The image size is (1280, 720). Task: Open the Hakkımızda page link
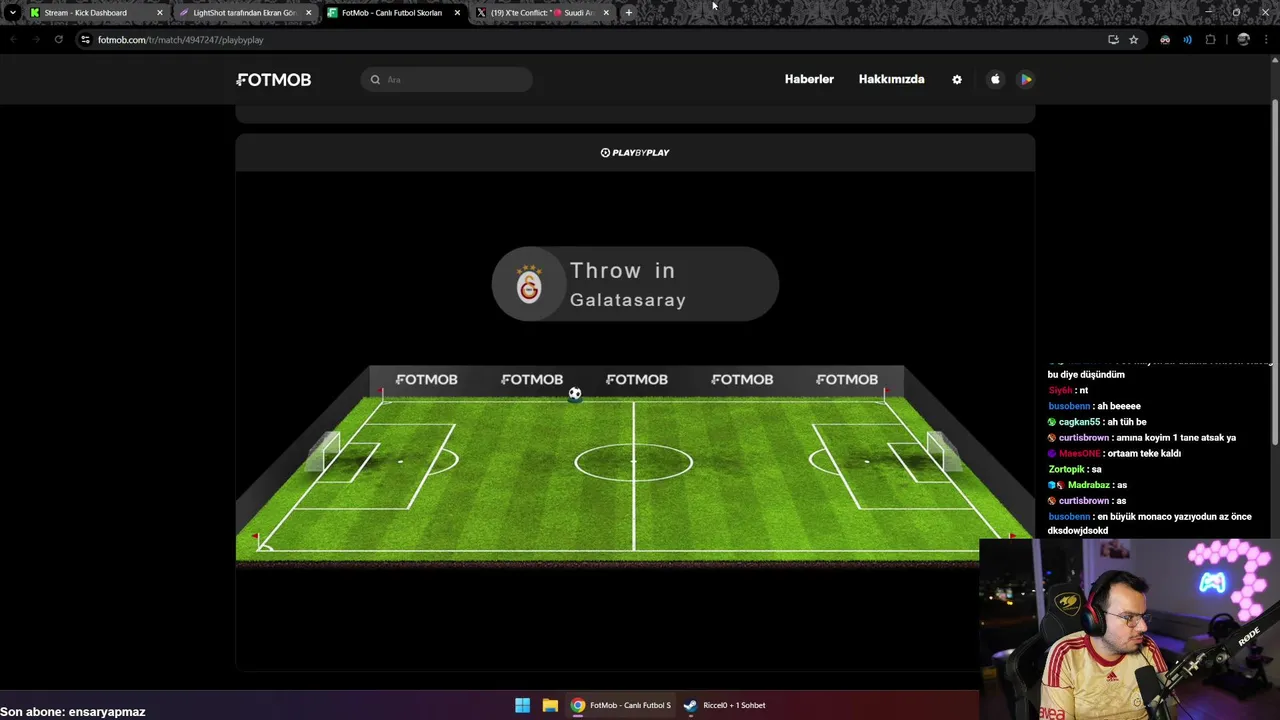pyautogui.click(x=891, y=79)
